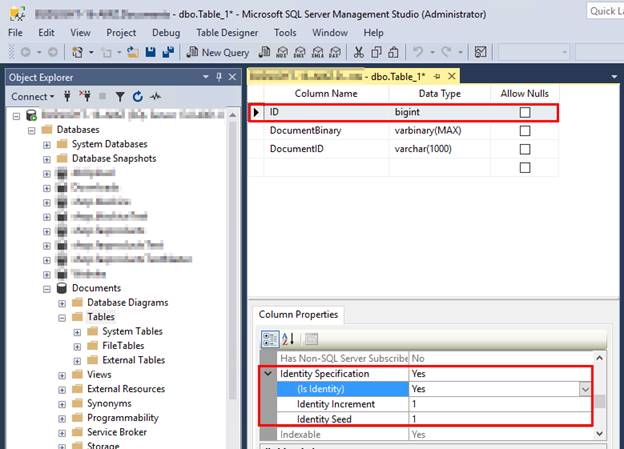The height and width of the screenshot is (449, 624).
Task: Open the Tools menu
Action: (x=285, y=33)
